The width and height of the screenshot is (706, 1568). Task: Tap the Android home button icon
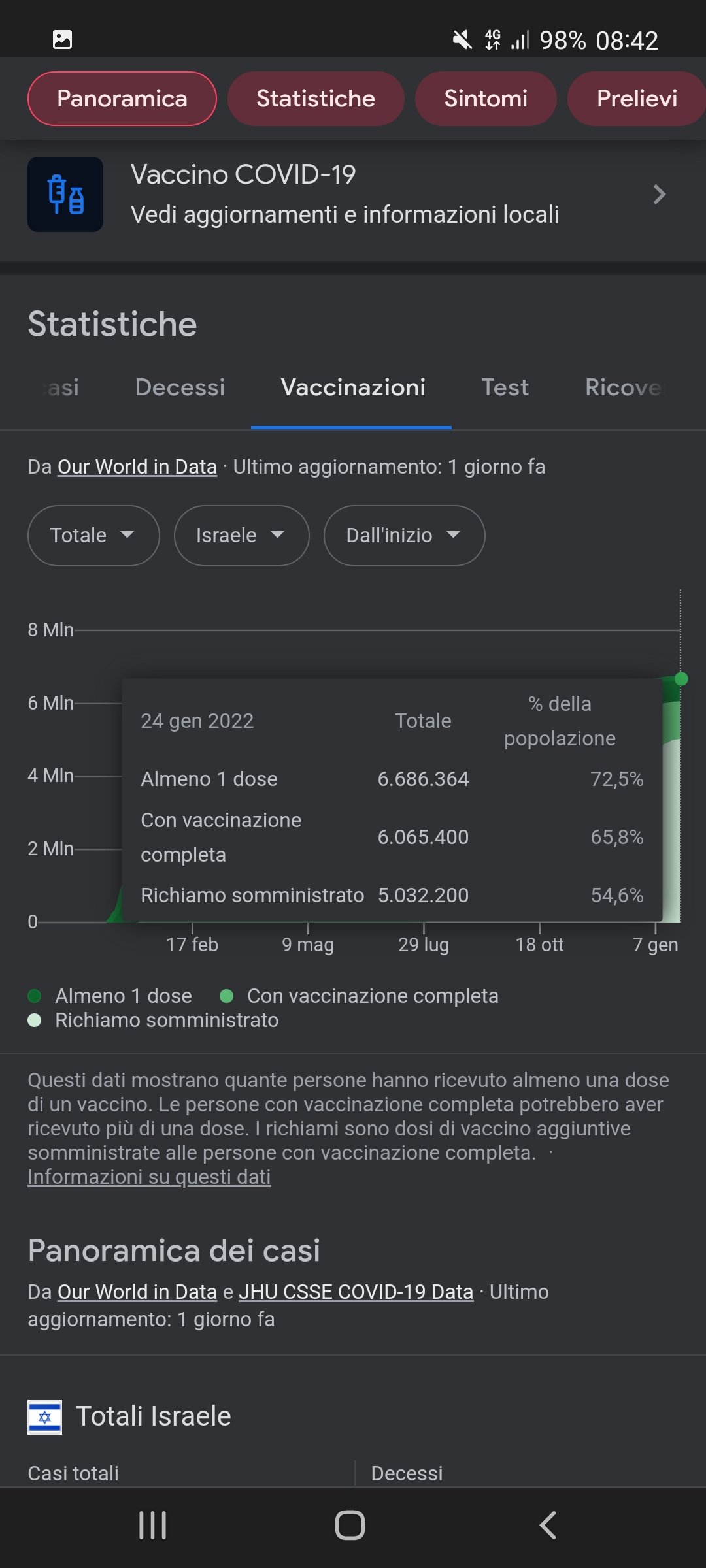click(x=350, y=1526)
